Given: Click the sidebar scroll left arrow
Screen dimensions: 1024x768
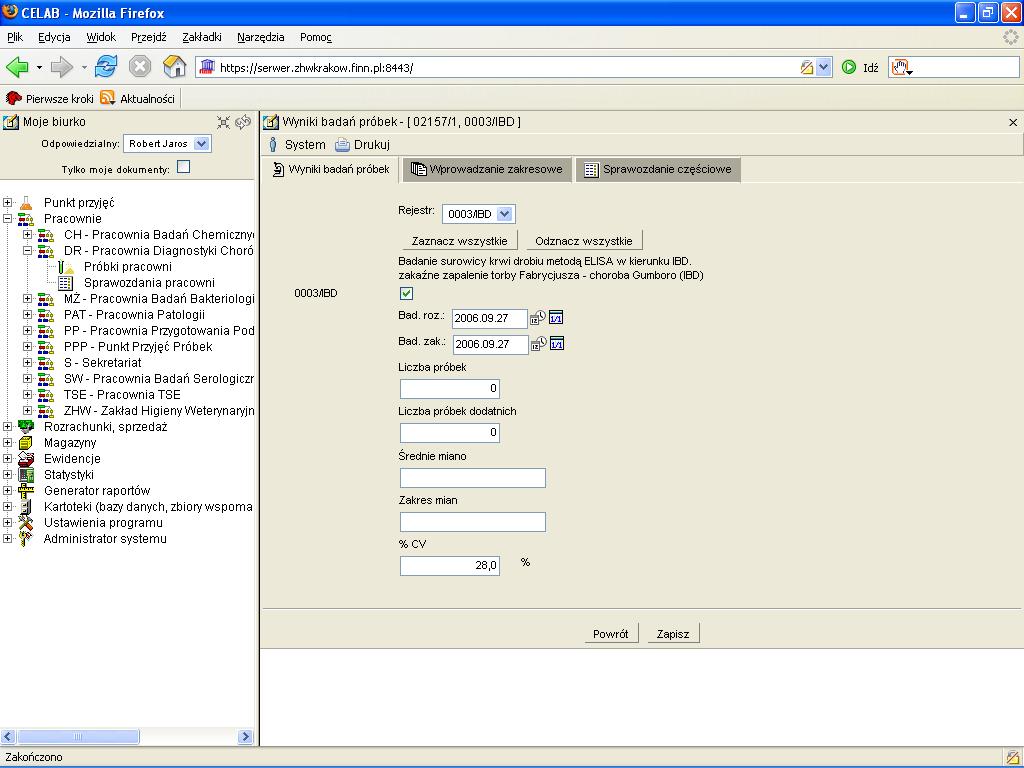Looking at the screenshot, I should (8, 737).
